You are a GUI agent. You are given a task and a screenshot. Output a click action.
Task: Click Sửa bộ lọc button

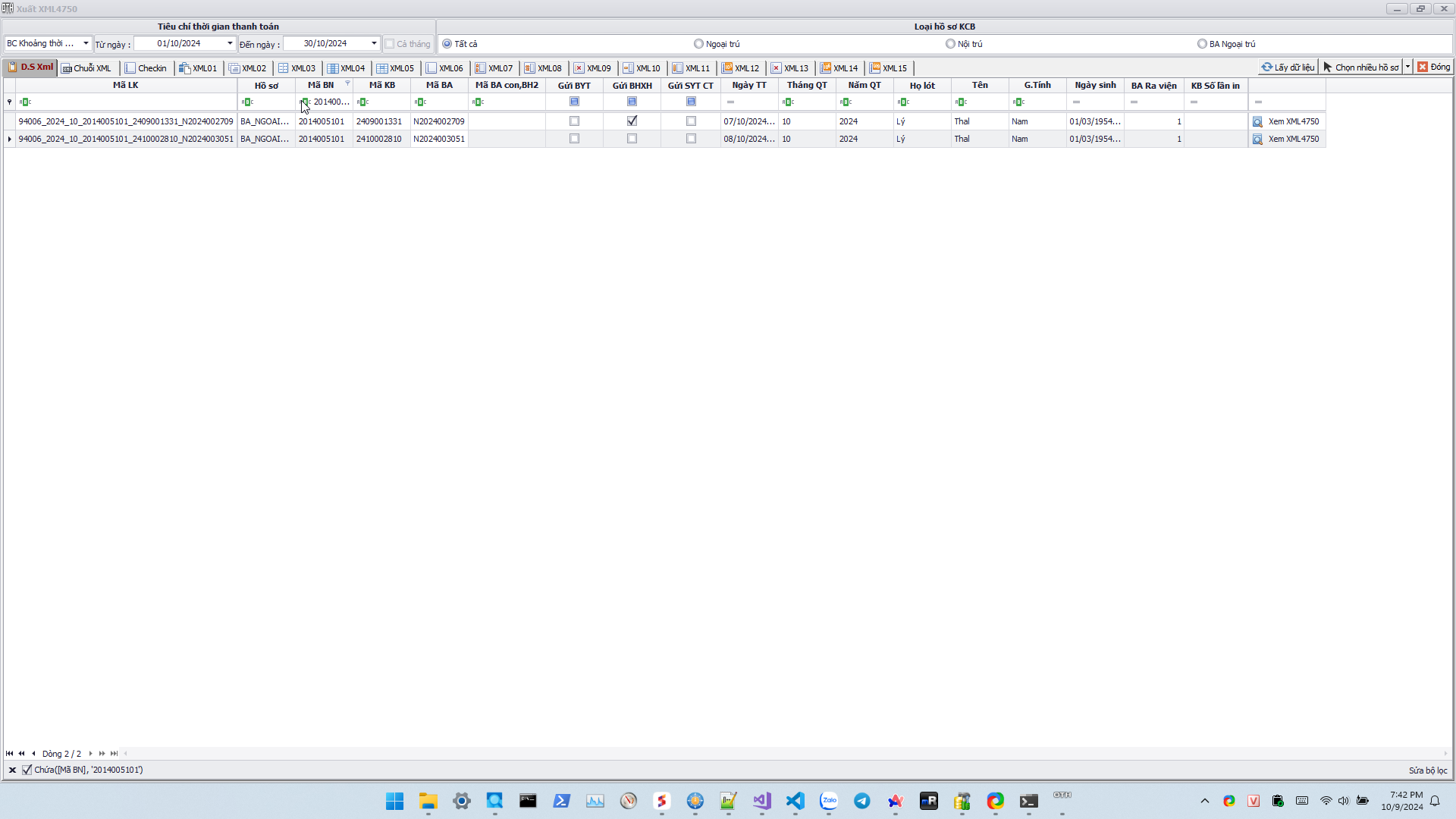pyautogui.click(x=1427, y=770)
